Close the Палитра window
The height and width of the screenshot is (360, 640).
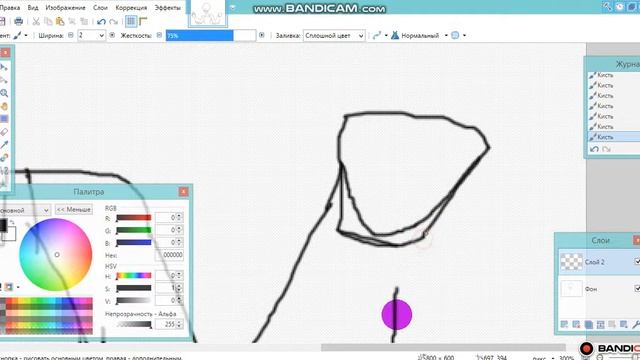tap(183, 191)
